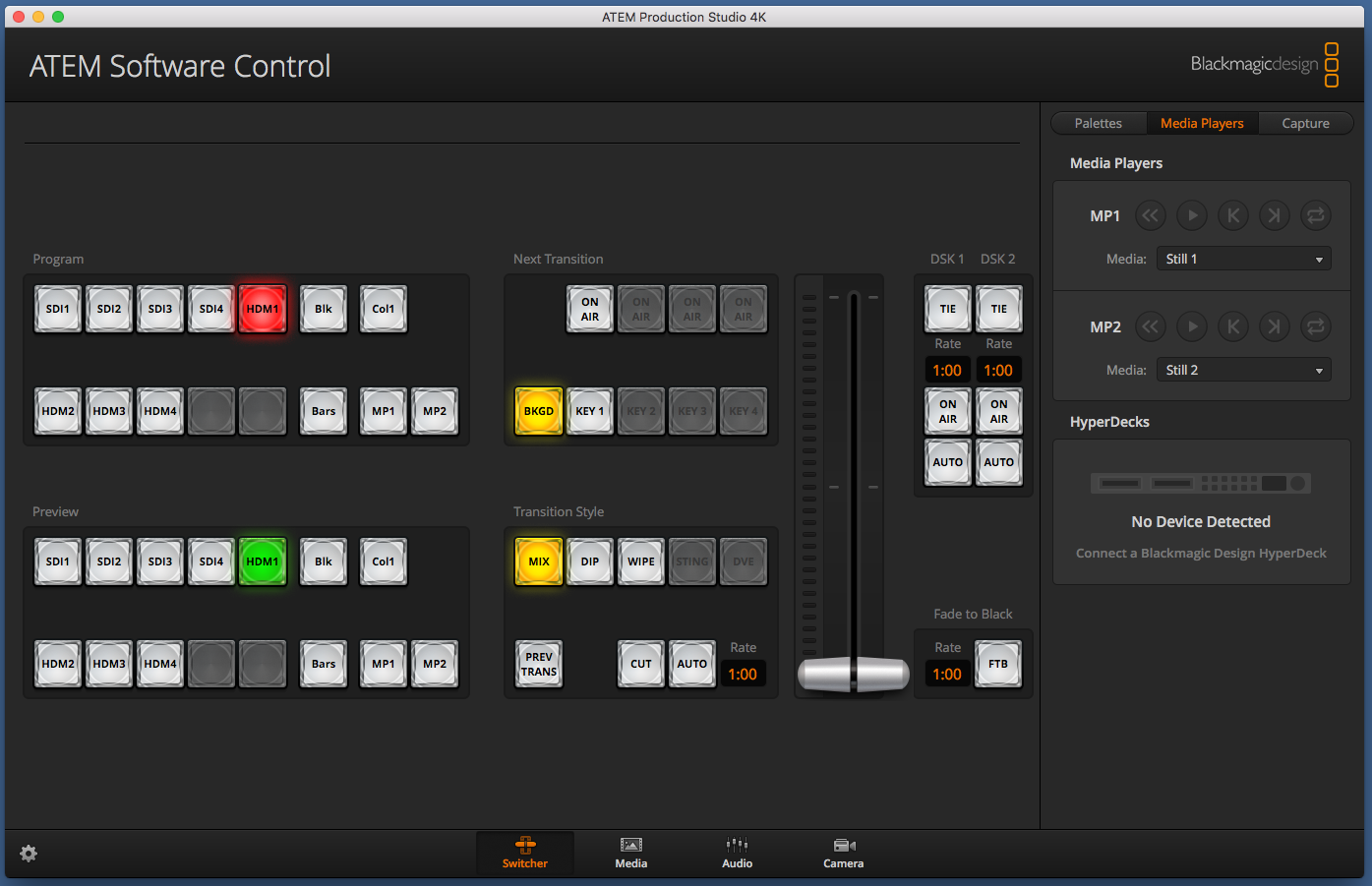Select SDI1 on the Program bus
Viewport: 1372px width, 886px height.
58,309
